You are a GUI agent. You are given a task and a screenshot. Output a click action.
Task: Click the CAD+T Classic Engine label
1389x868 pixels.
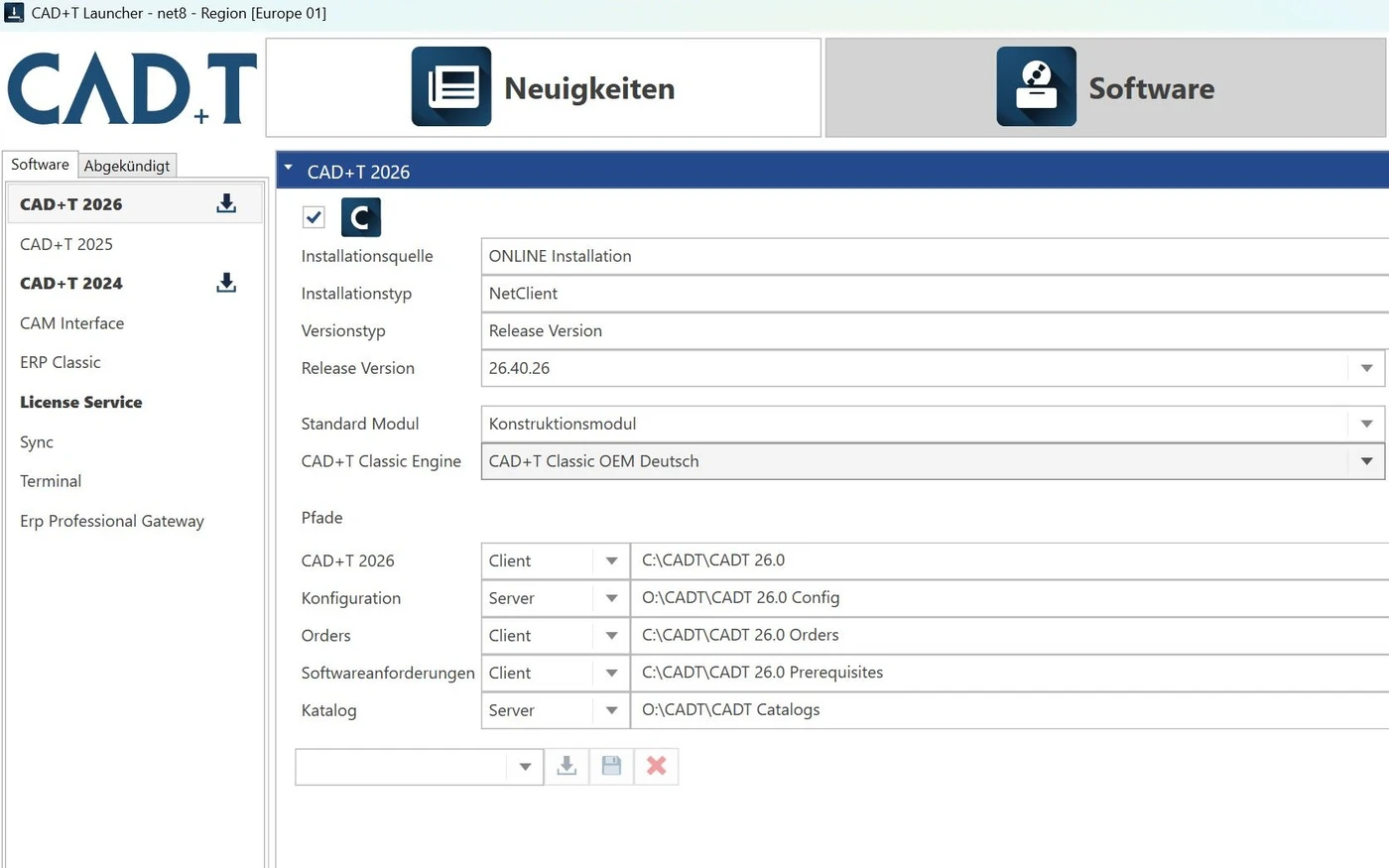click(381, 461)
